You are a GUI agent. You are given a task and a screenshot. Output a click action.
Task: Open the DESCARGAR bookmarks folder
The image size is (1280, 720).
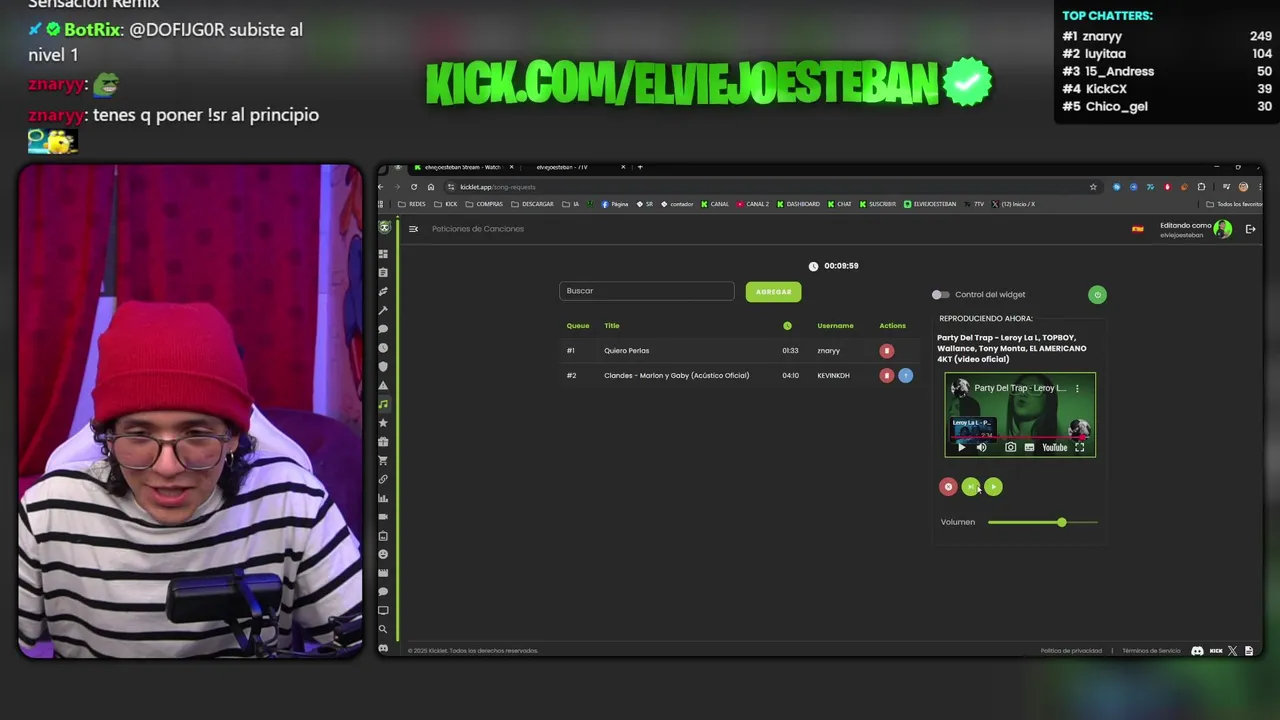[532, 204]
